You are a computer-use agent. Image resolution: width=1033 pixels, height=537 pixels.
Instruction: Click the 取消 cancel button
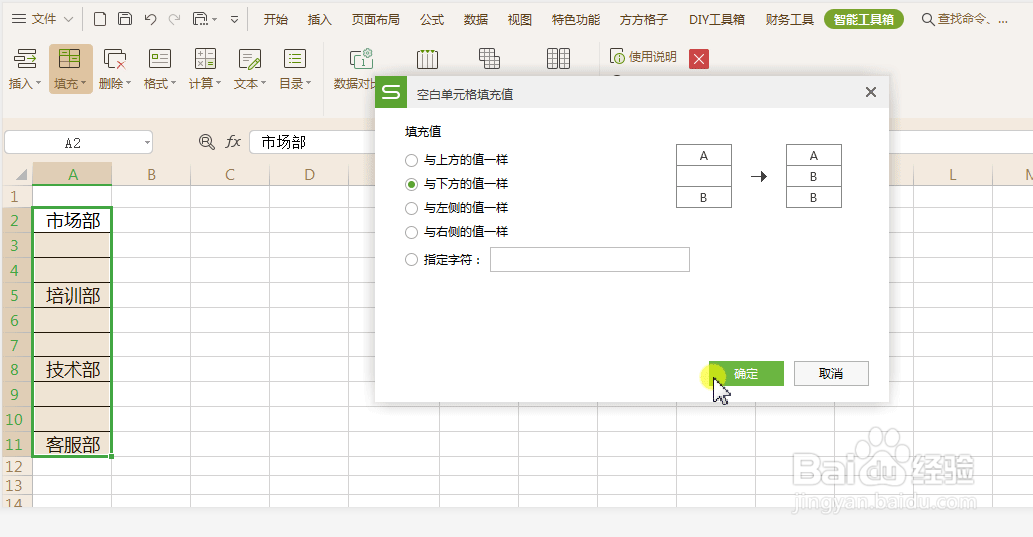(831, 374)
